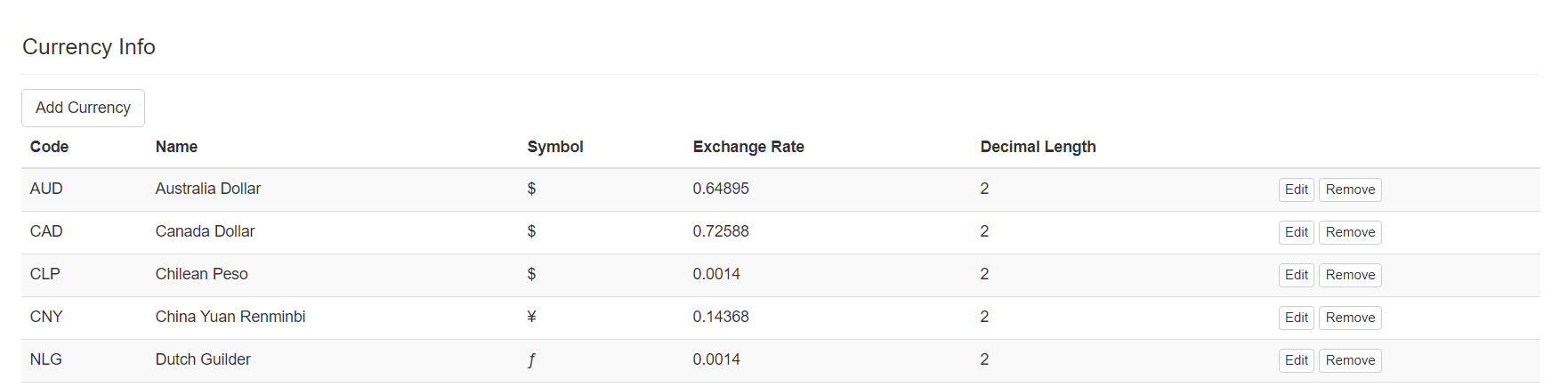Edit the Dutch Guilder currency
1568x387 pixels.
pyautogui.click(x=1296, y=360)
